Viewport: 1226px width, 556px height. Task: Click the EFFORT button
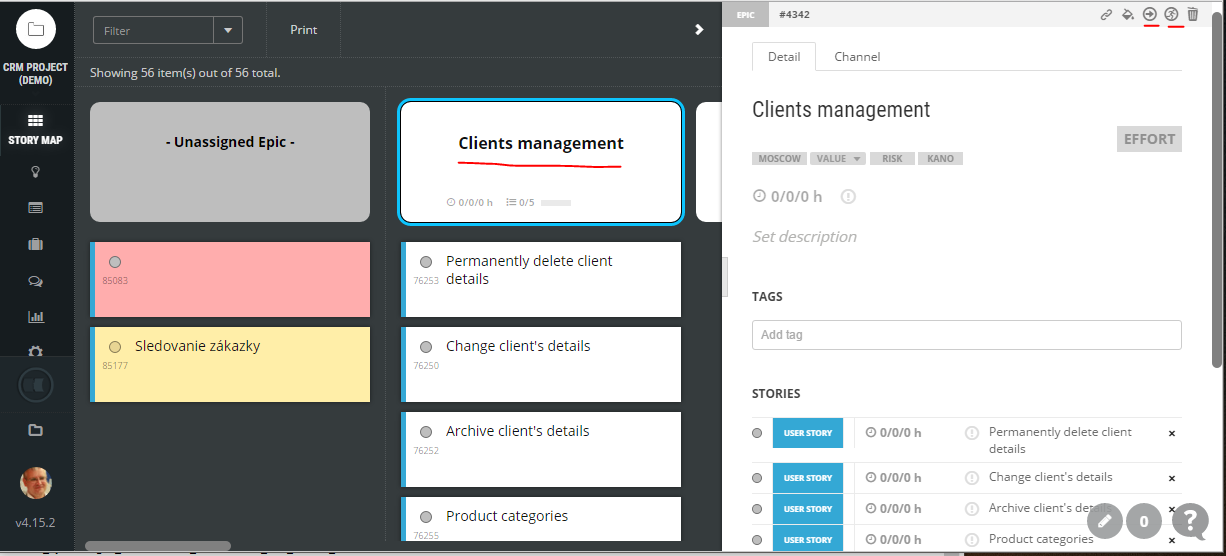[1149, 139]
